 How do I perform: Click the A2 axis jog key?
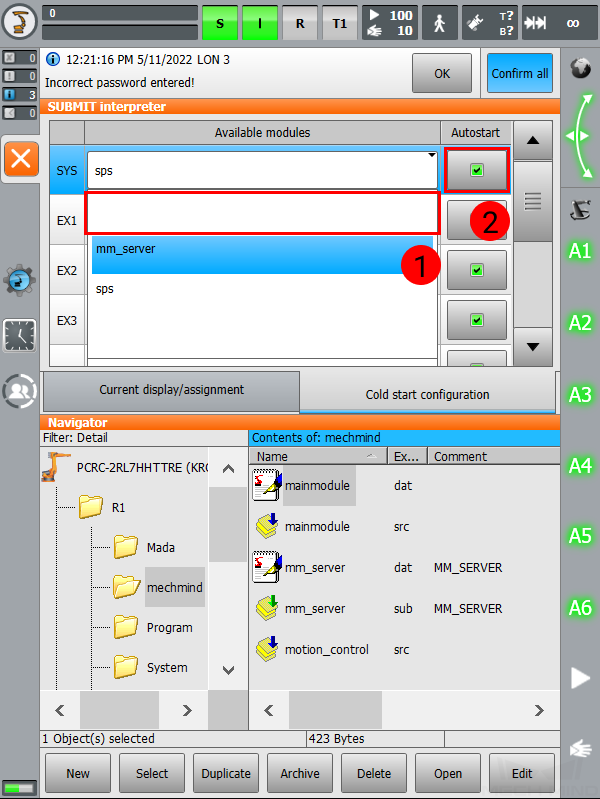click(580, 323)
